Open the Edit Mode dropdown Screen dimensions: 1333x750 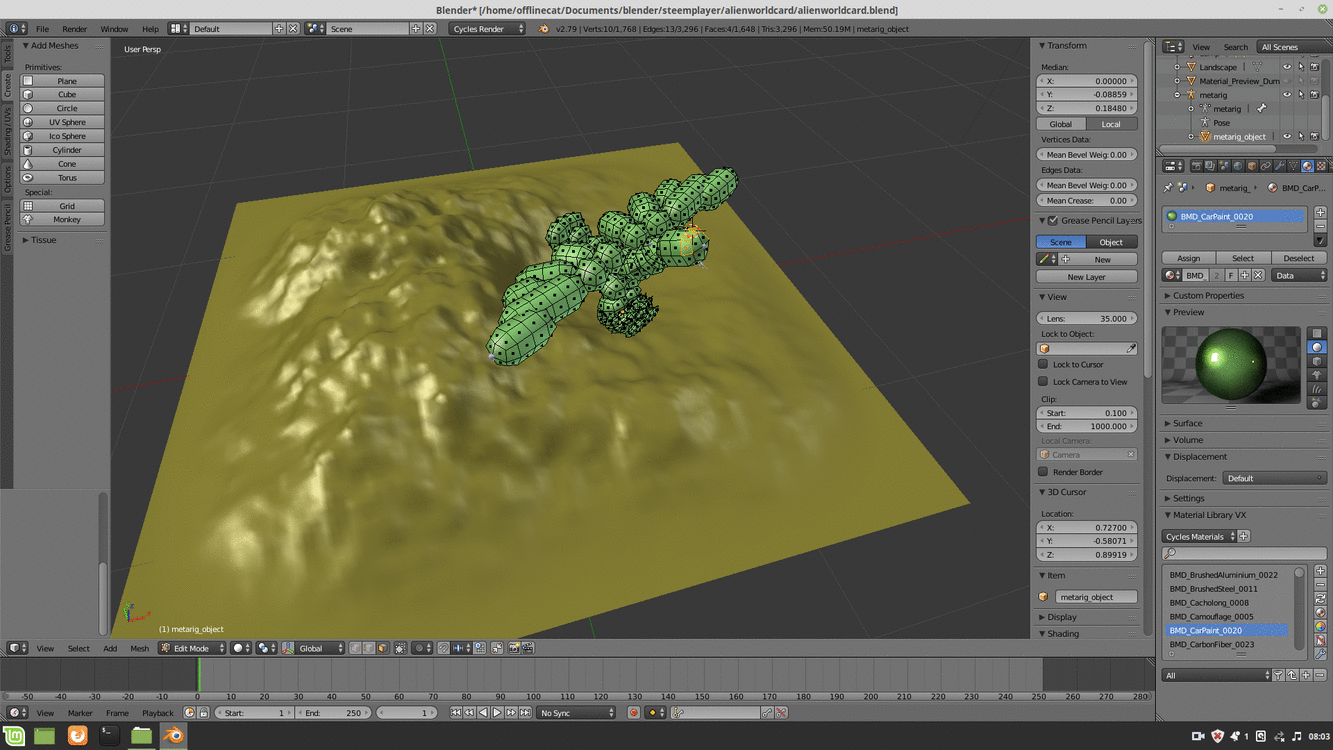[x=193, y=648]
